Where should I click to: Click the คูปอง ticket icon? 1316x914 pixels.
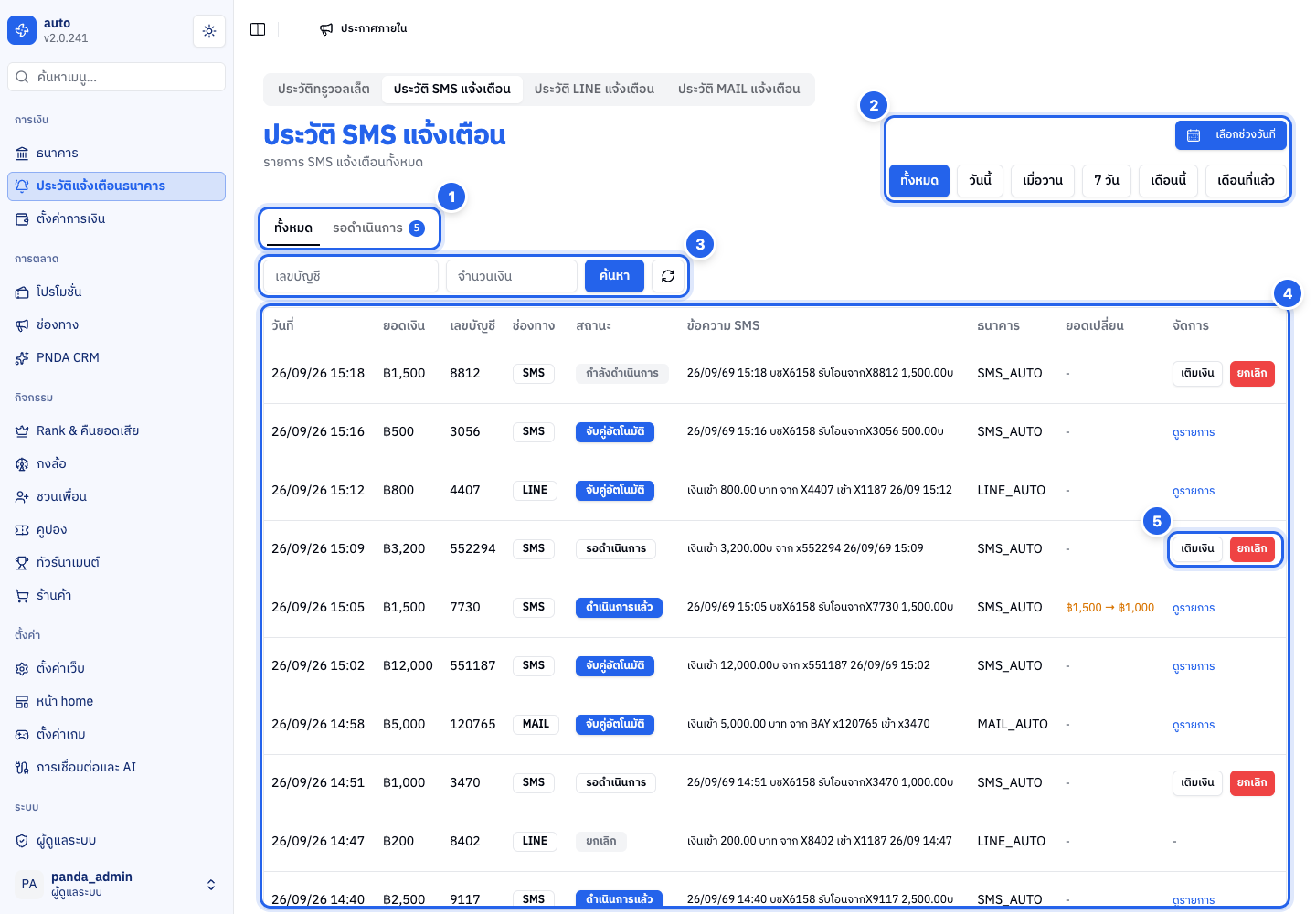tap(22, 529)
